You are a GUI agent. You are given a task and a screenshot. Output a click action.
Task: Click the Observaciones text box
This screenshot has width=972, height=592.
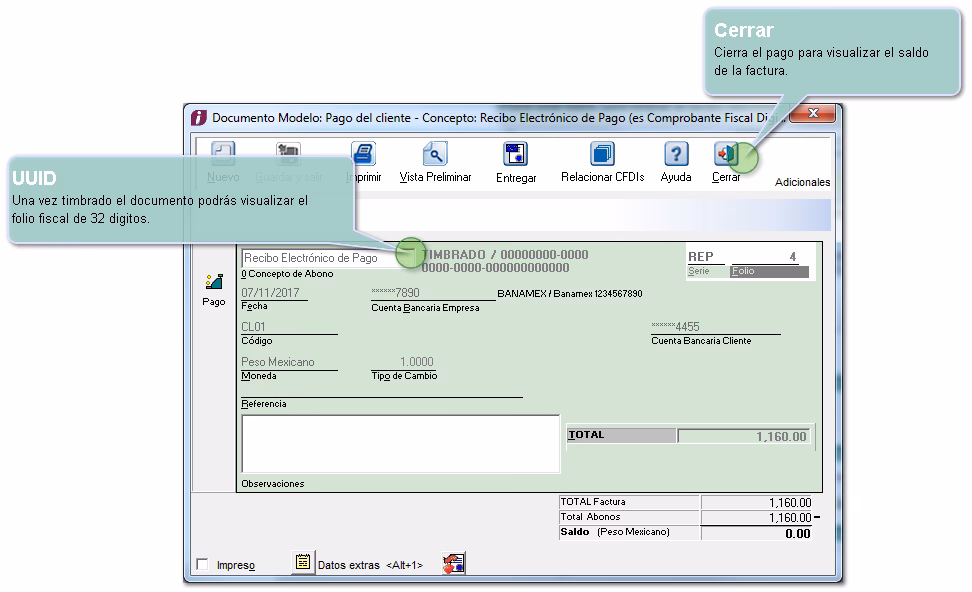[400, 444]
